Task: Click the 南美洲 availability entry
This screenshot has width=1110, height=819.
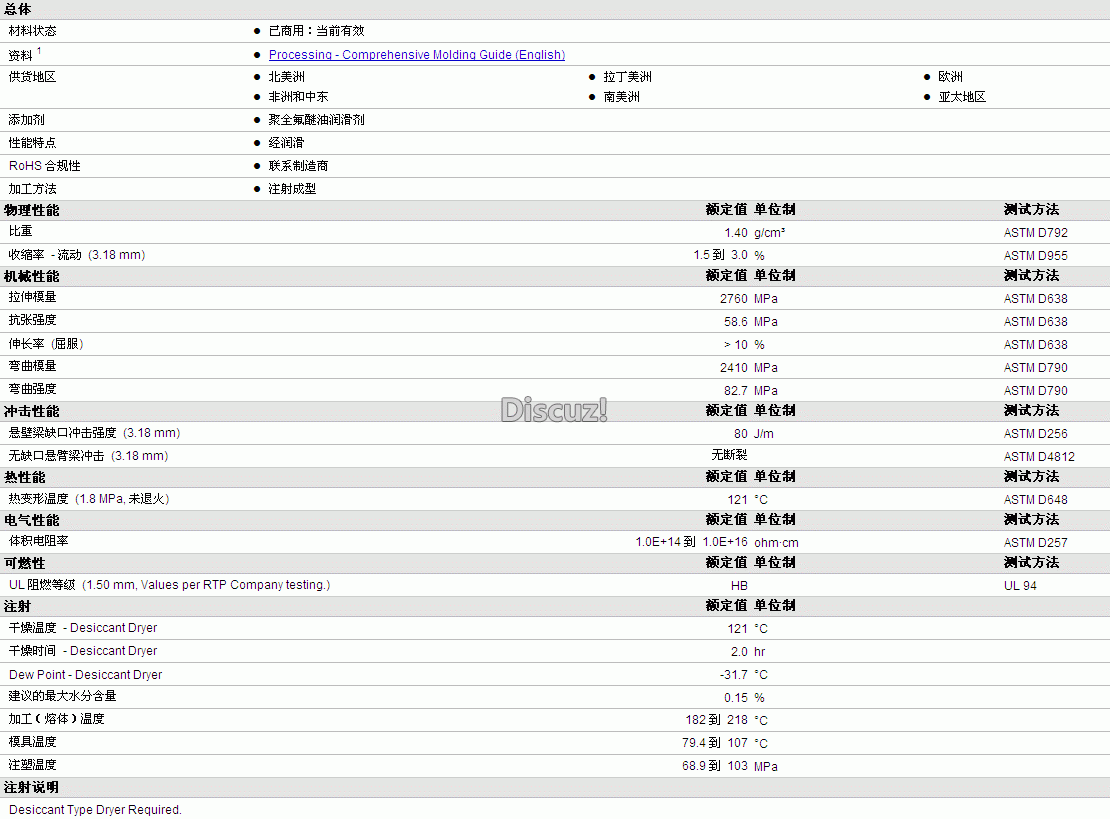Action: tap(622, 97)
